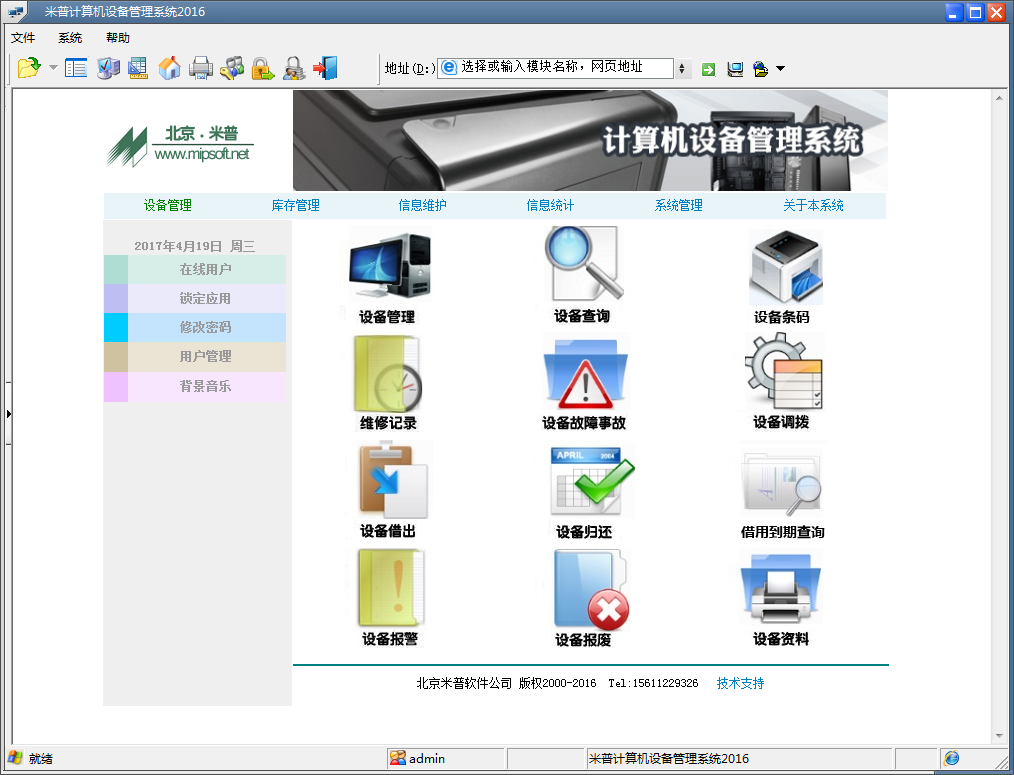Open the 设备借出 equipment lending module
The height and width of the screenshot is (775, 1014).
pos(390,487)
